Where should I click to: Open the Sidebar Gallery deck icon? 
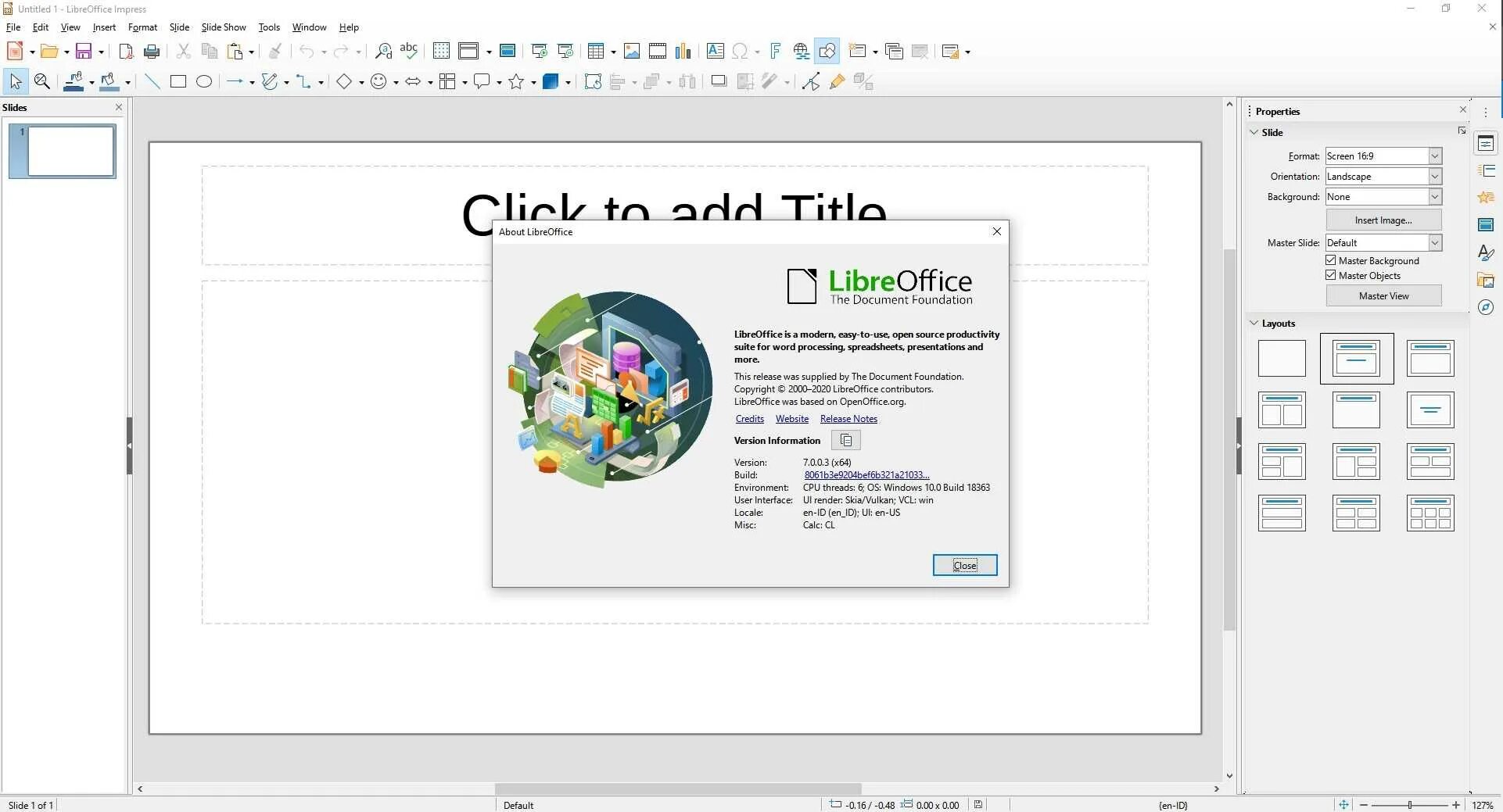coord(1486,280)
